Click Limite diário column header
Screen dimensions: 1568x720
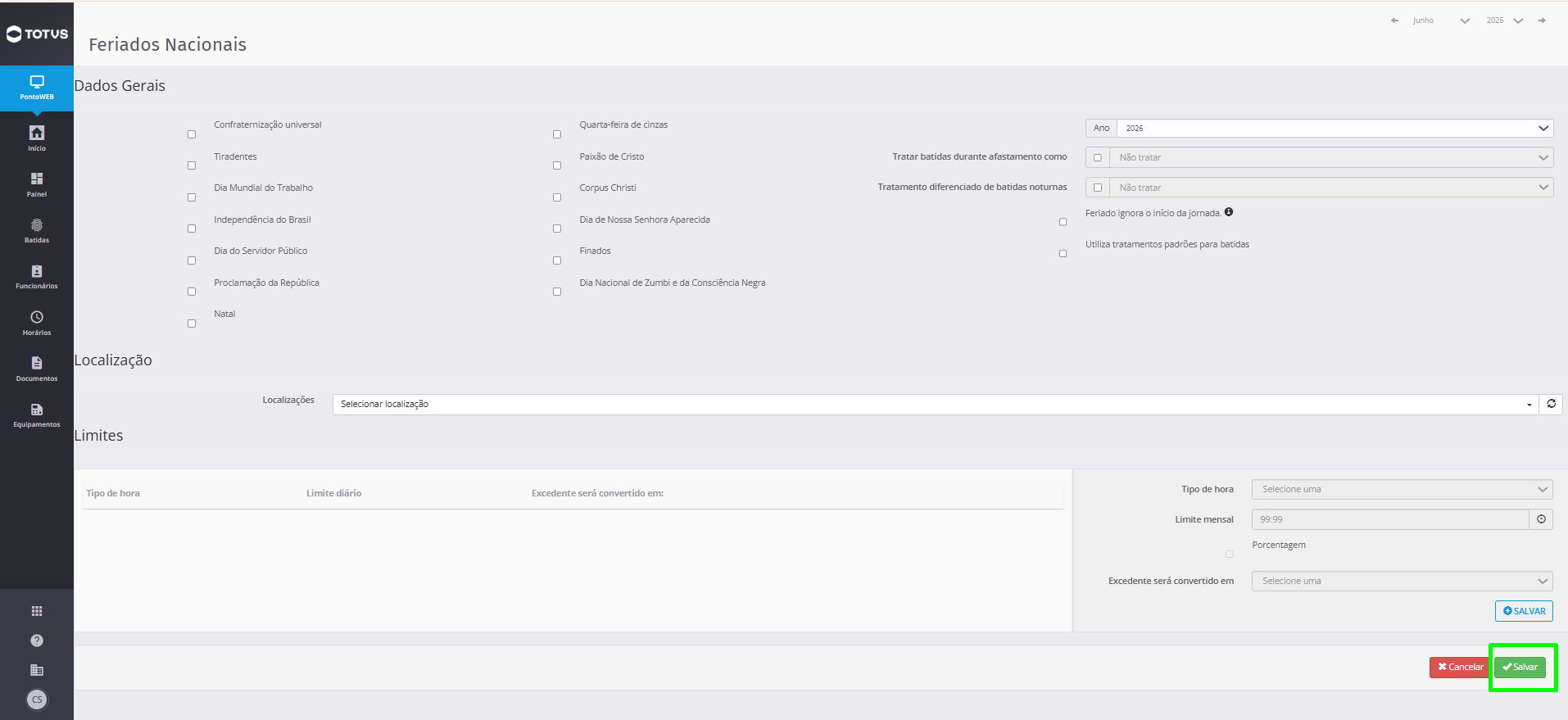pyautogui.click(x=333, y=493)
